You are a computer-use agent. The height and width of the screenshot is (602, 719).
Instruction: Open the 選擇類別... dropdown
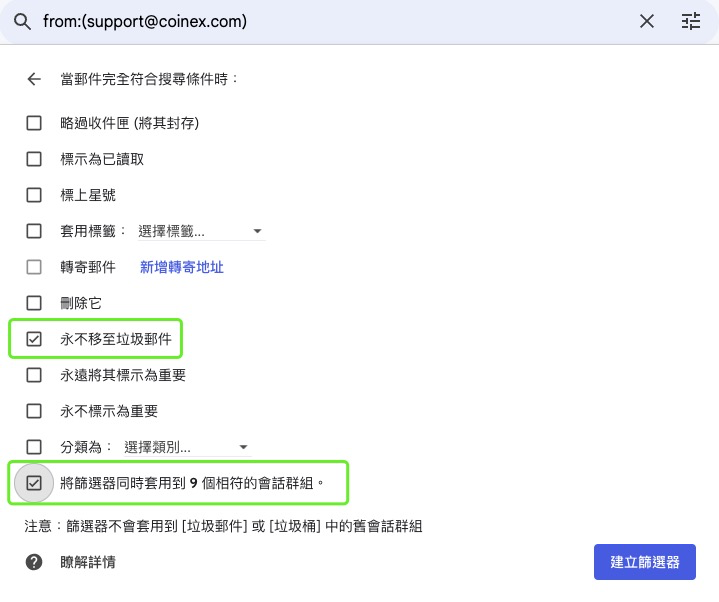point(187,447)
